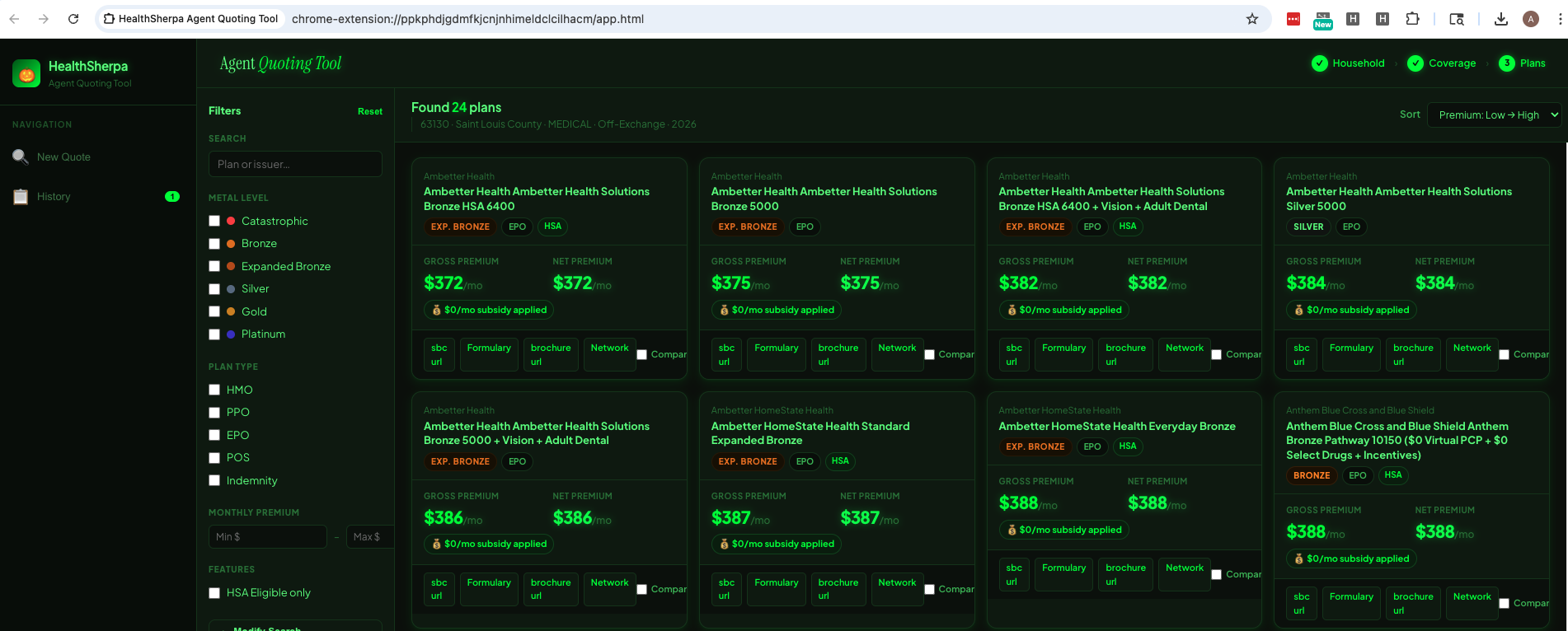This screenshot has height=631, width=1568.
Task: Click the BRONZE tag on the Anthem plan
Action: coord(1312,475)
